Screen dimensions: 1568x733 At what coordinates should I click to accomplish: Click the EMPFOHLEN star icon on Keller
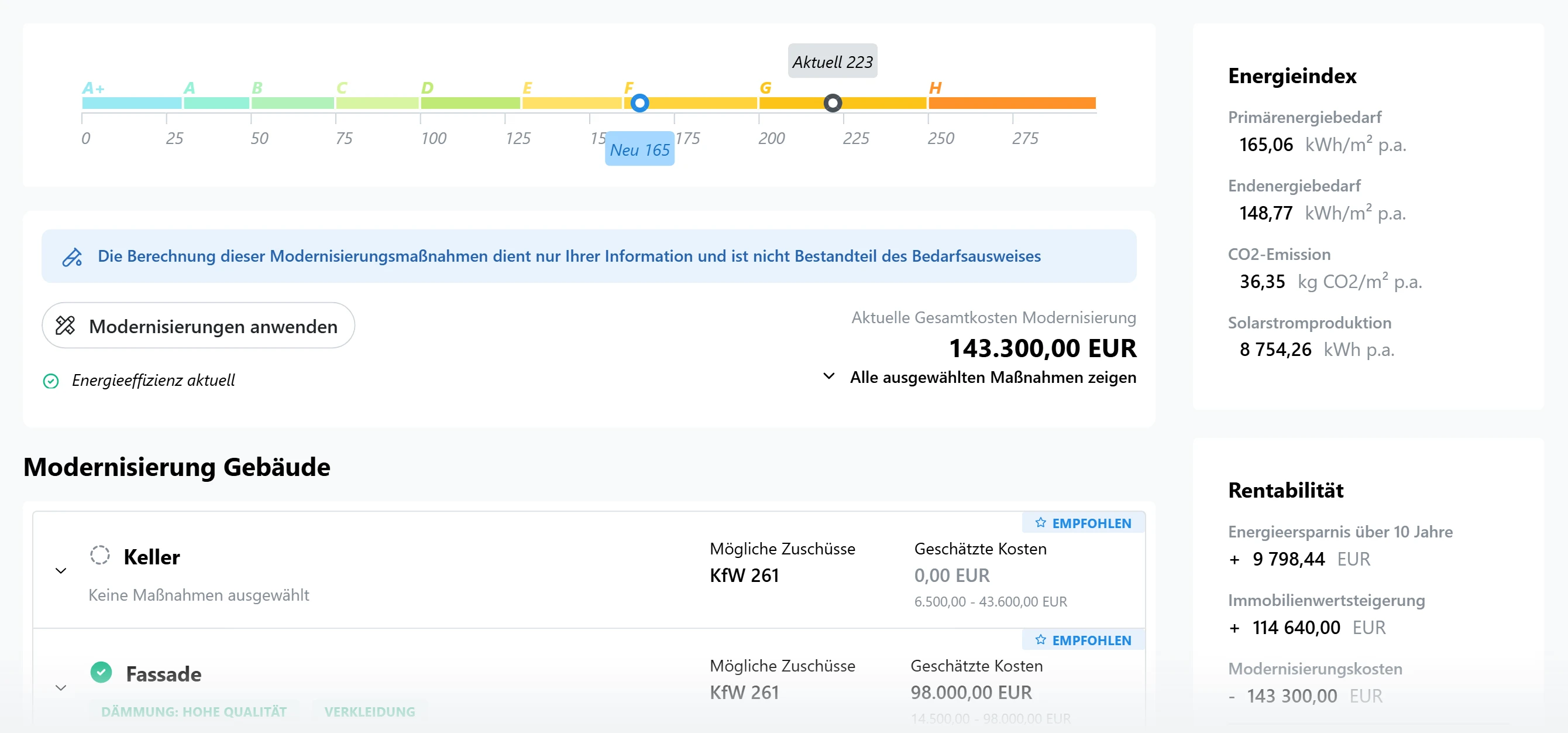(1040, 523)
